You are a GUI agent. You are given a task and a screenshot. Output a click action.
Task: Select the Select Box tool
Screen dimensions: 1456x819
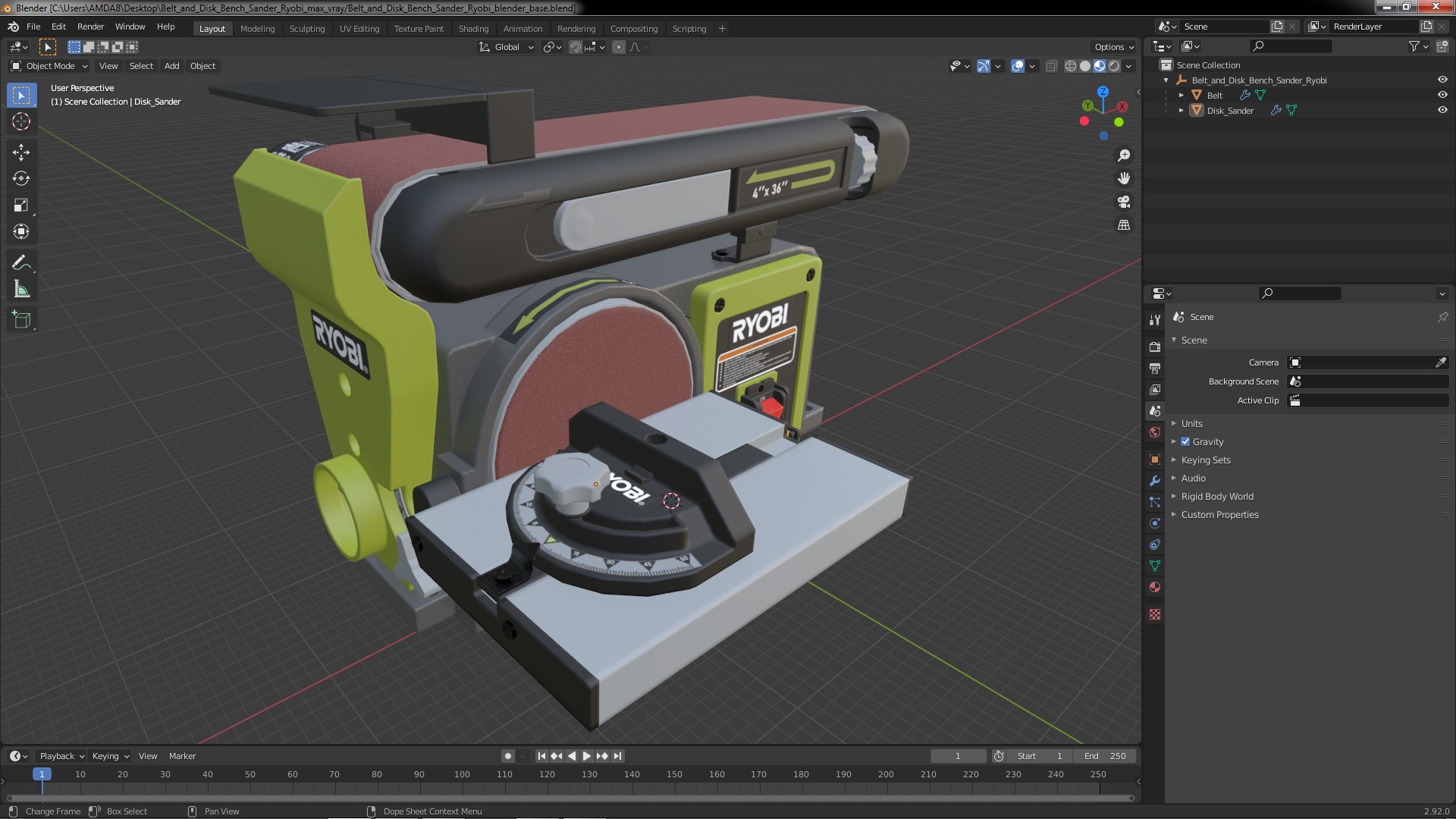(21, 96)
